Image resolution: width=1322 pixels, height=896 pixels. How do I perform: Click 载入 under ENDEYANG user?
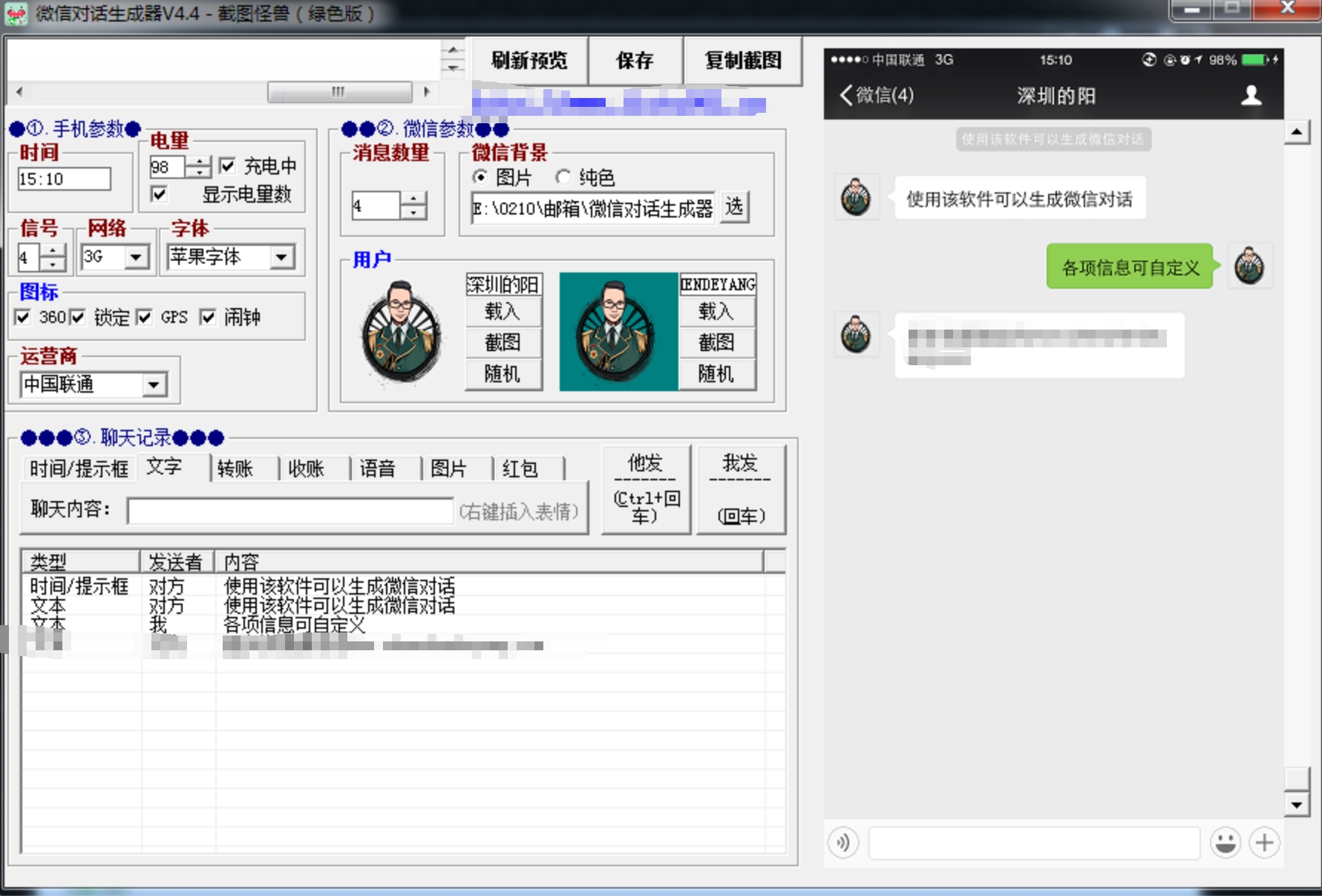pyautogui.click(x=716, y=311)
